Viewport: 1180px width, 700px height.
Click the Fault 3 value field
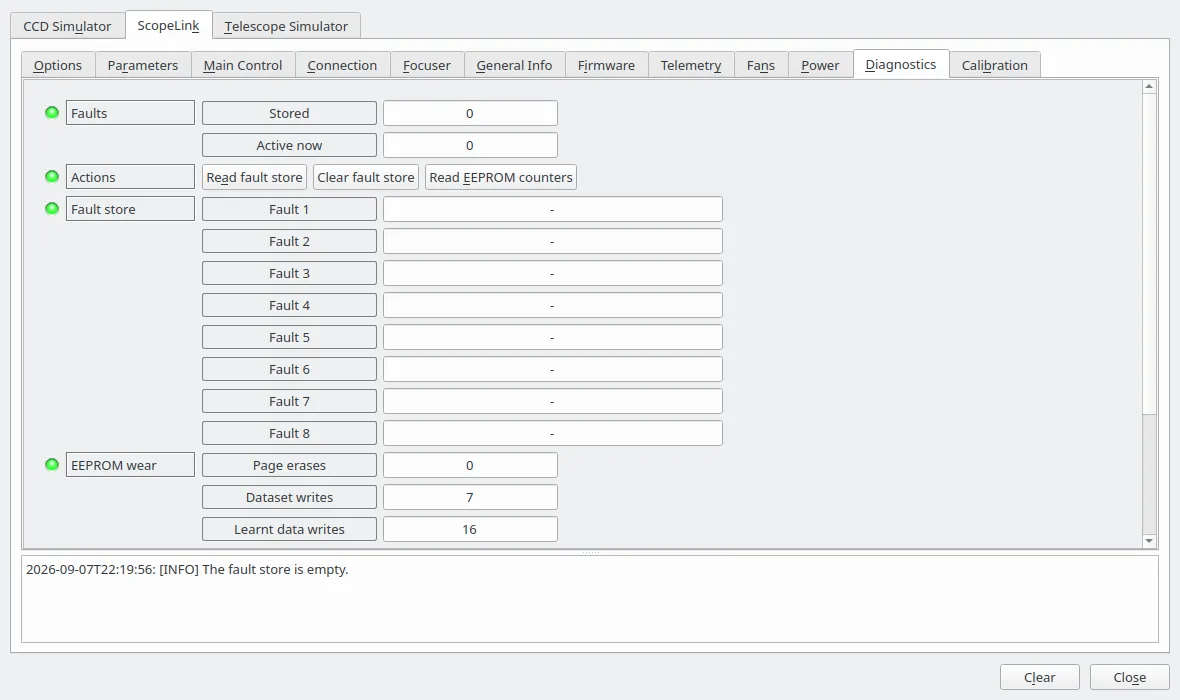pyautogui.click(x=552, y=273)
